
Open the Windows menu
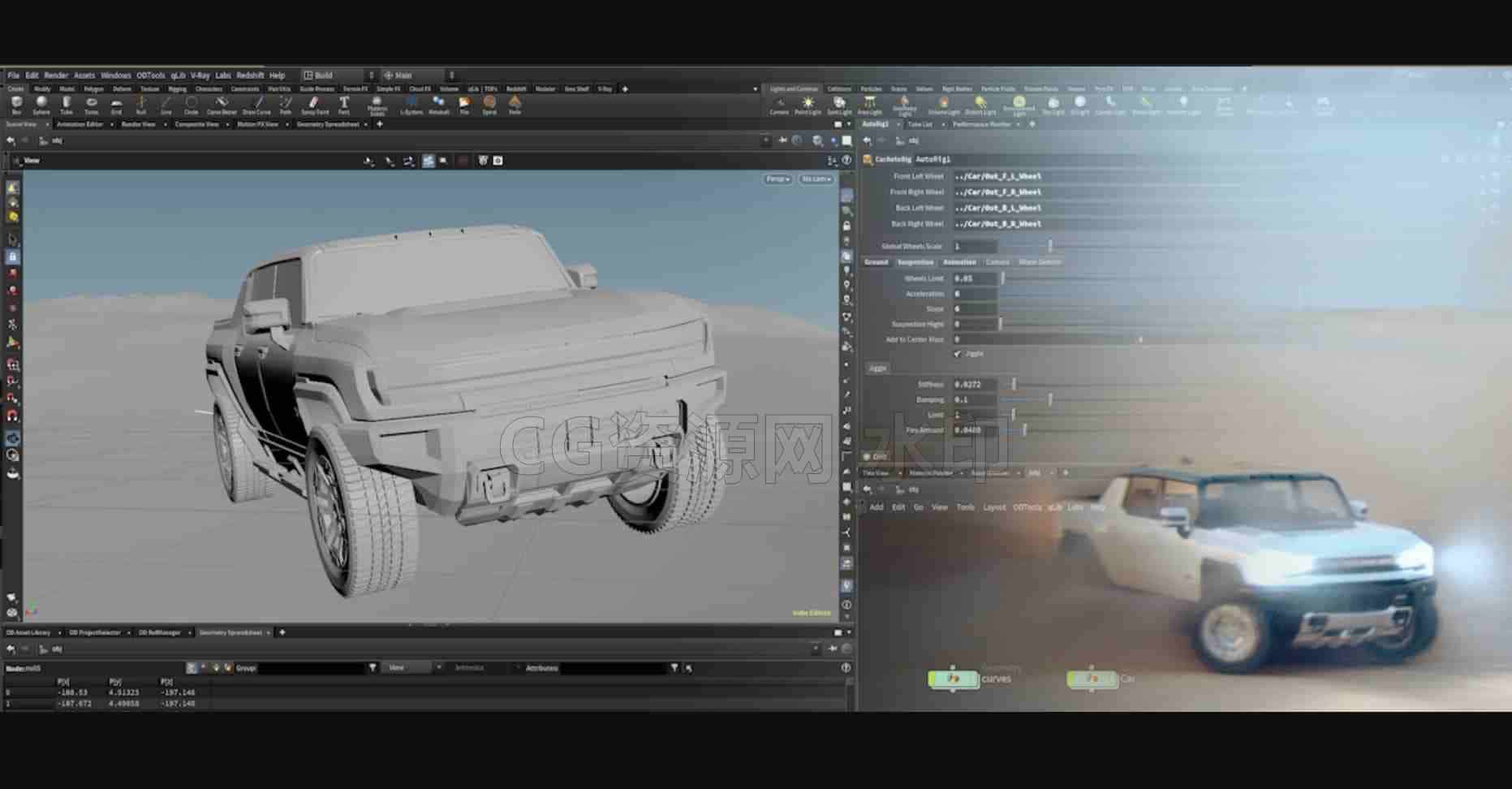[116, 75]
